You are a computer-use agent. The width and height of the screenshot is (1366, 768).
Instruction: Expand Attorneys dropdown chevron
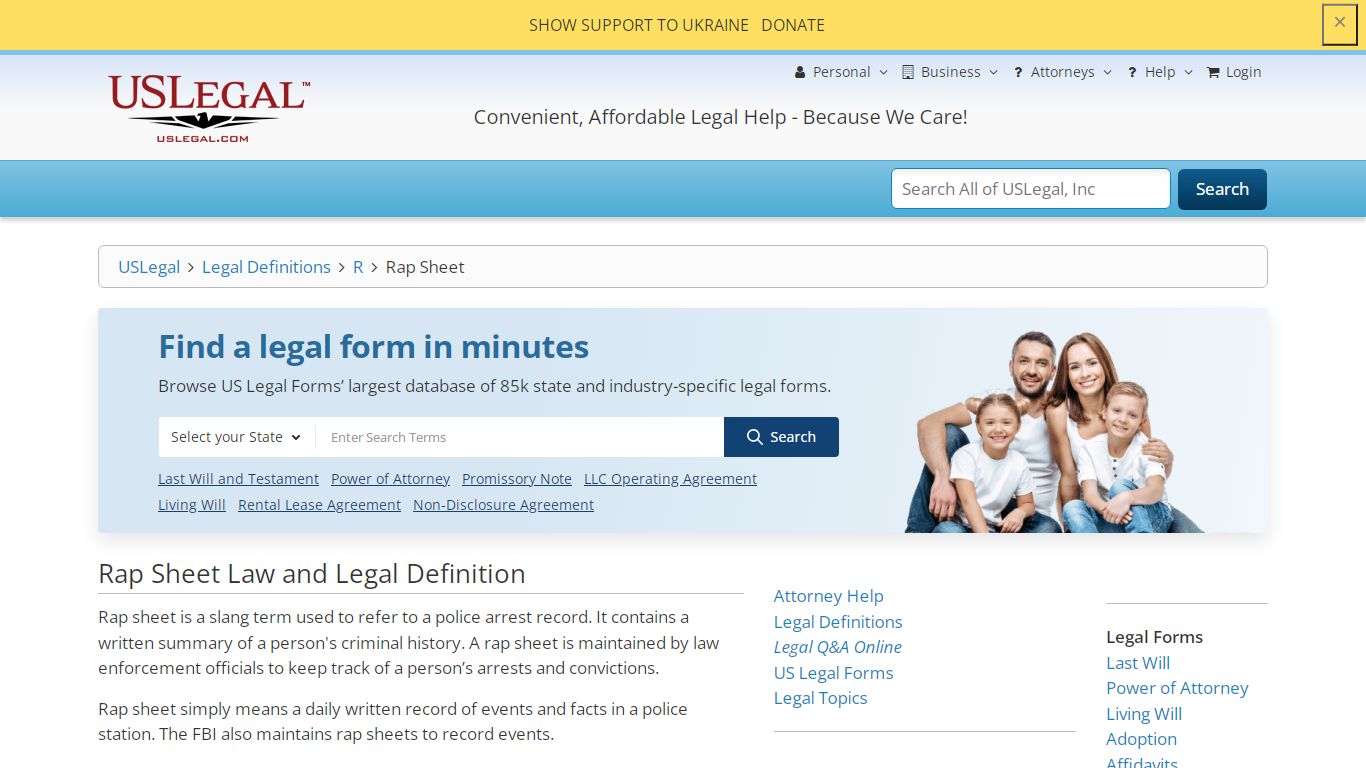pyautogui.click(x=1107, y=73)
